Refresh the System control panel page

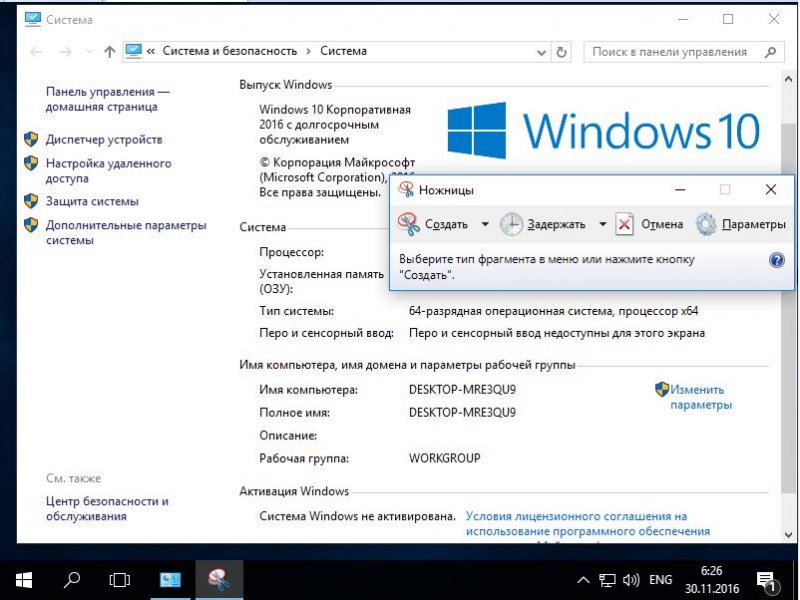click(561, 52)
